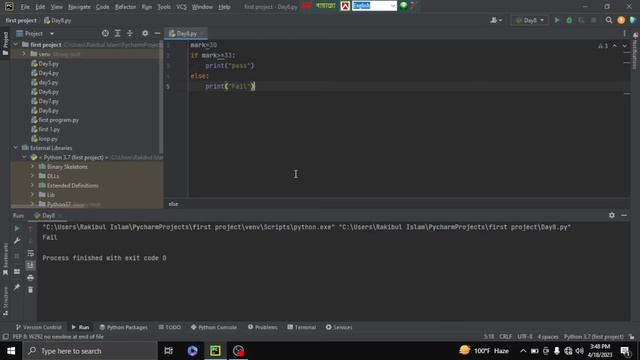The image size is (640, 360).
Task: Open Python Packages tool window
Action: point(123,327)
